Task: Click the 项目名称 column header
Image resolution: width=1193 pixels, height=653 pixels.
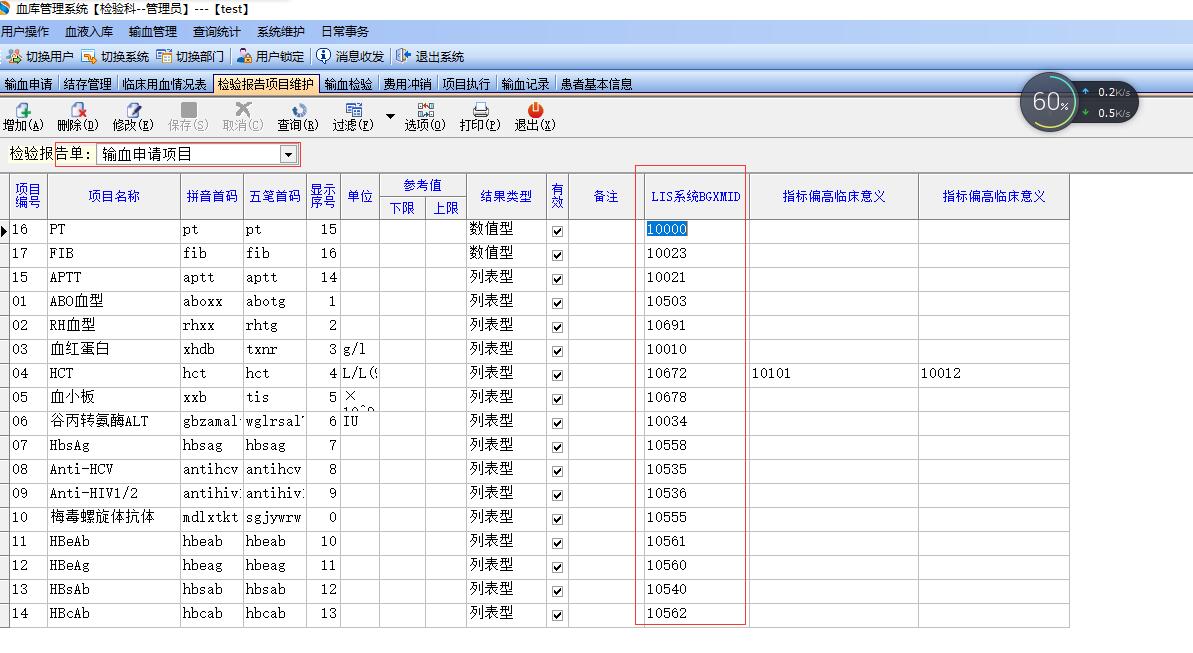Action: point(114,196)
